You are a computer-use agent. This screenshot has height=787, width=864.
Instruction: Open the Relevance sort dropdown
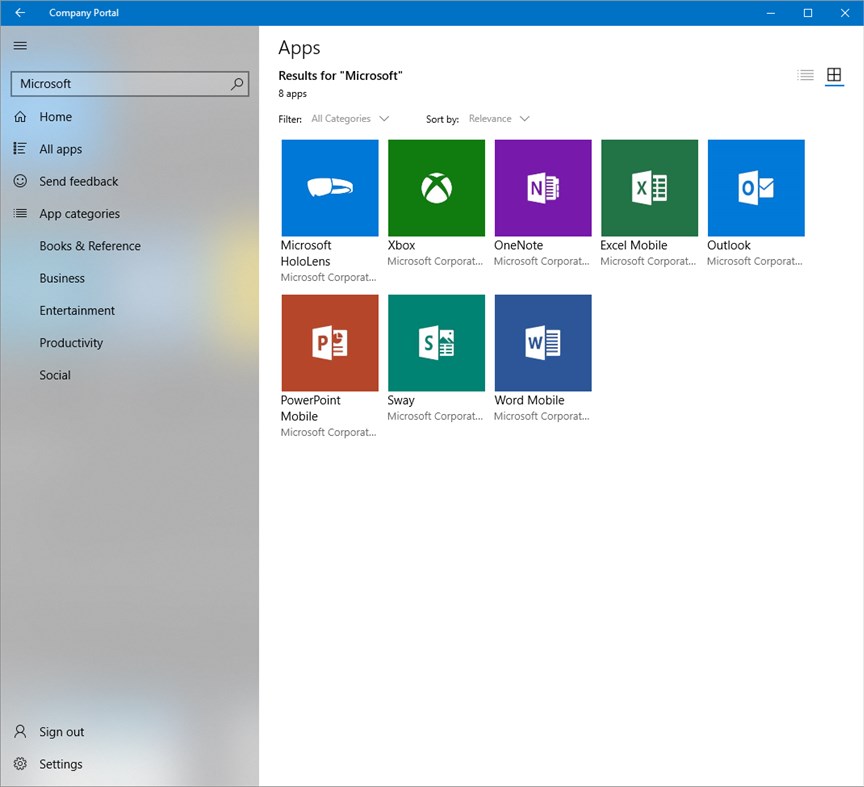498,118
